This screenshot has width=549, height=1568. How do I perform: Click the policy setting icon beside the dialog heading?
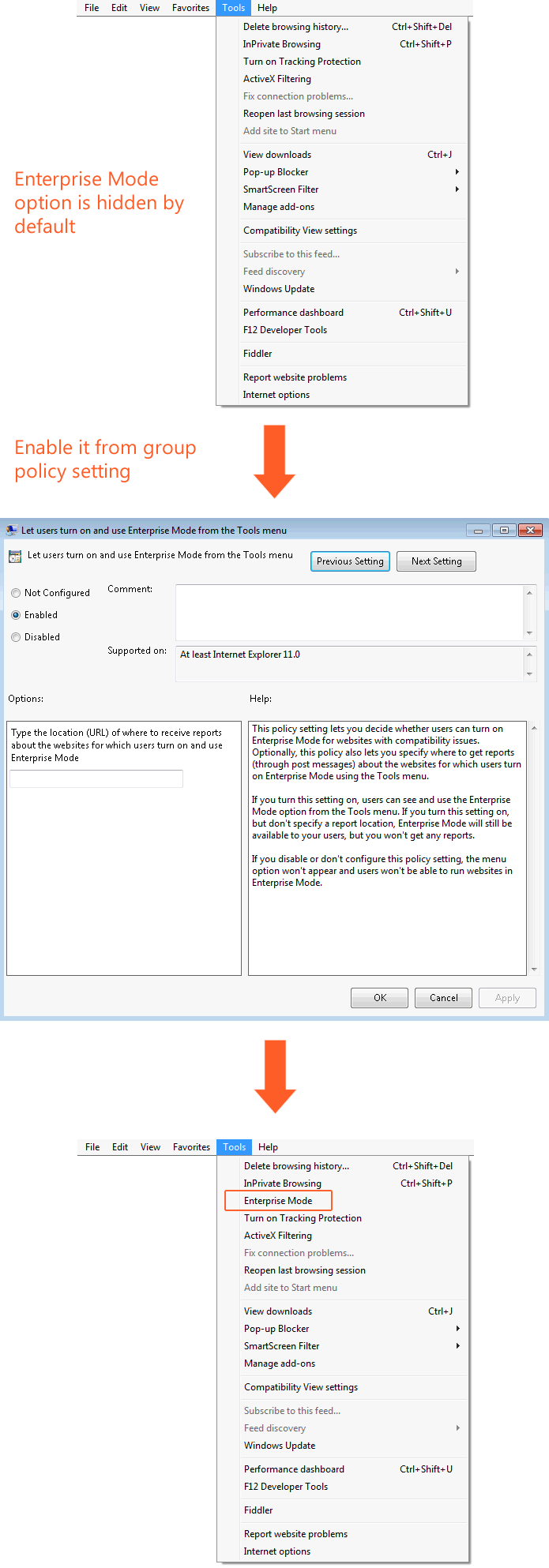click(14, 557)
